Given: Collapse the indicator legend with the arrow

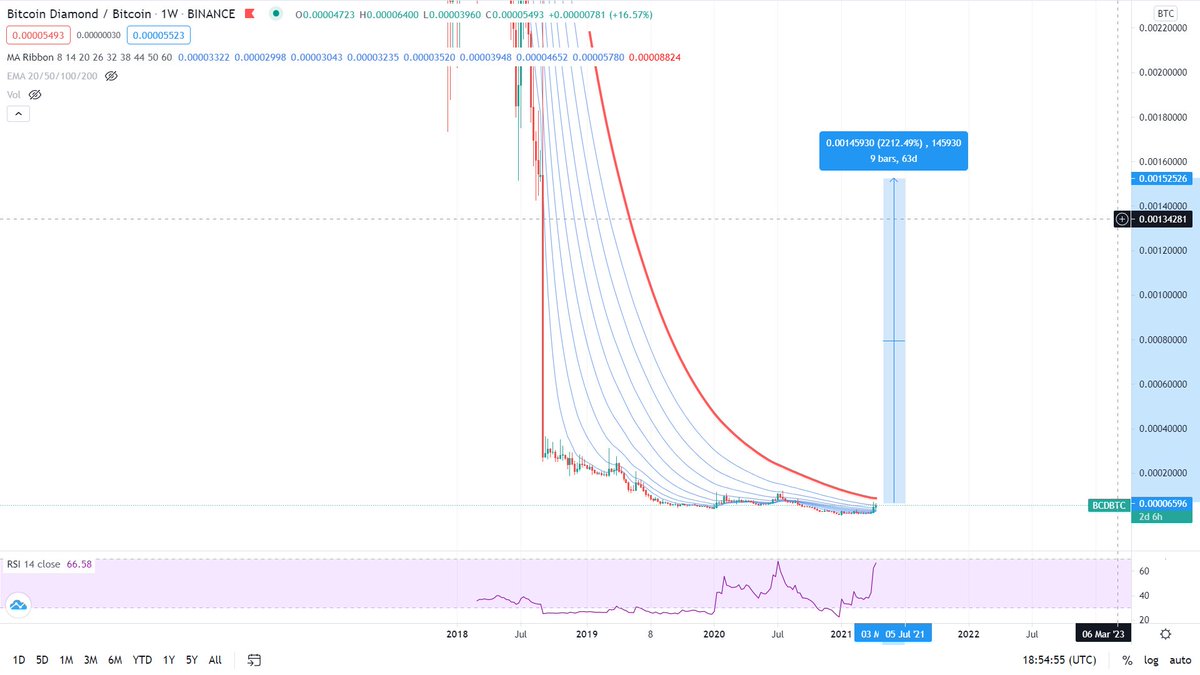Looking at the screenshot, I should pyautogui.click(x=18, y=114).
